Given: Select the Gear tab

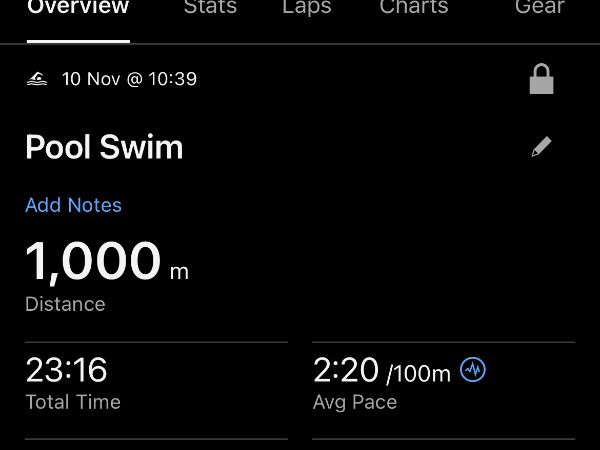Looking at the screenshot, I should point(539,8).
